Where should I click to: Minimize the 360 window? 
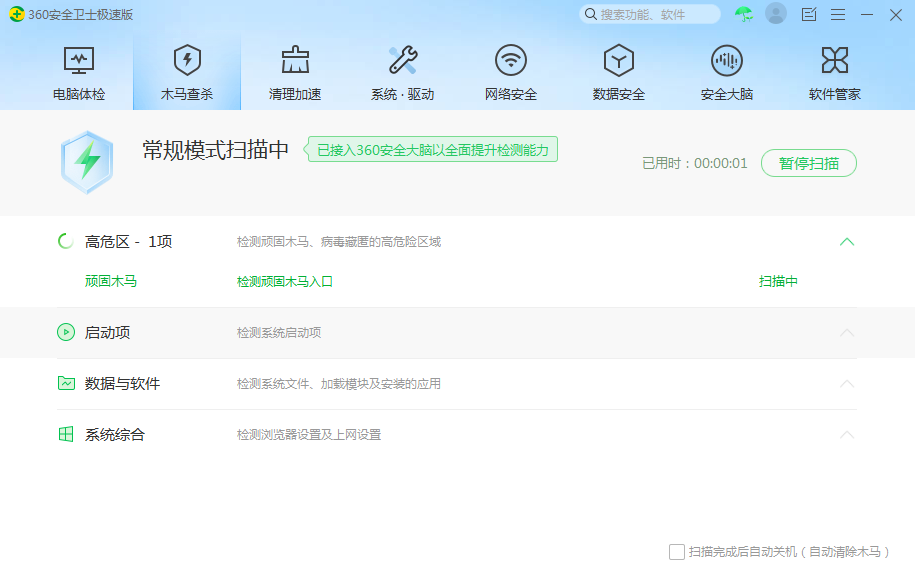867,15
